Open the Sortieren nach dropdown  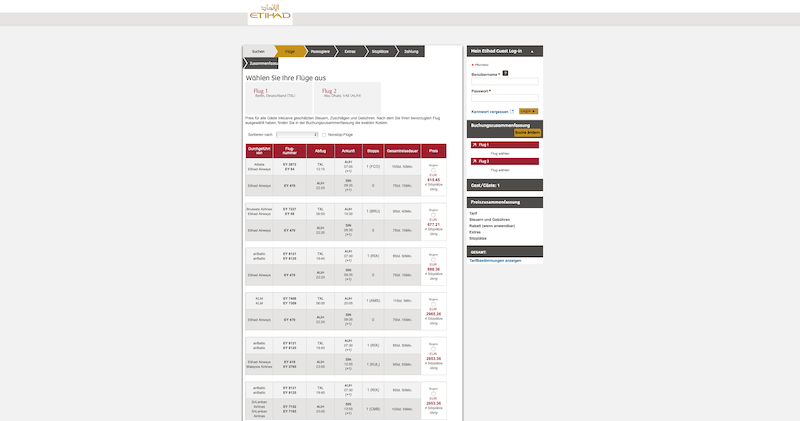(x=297, y=135)
